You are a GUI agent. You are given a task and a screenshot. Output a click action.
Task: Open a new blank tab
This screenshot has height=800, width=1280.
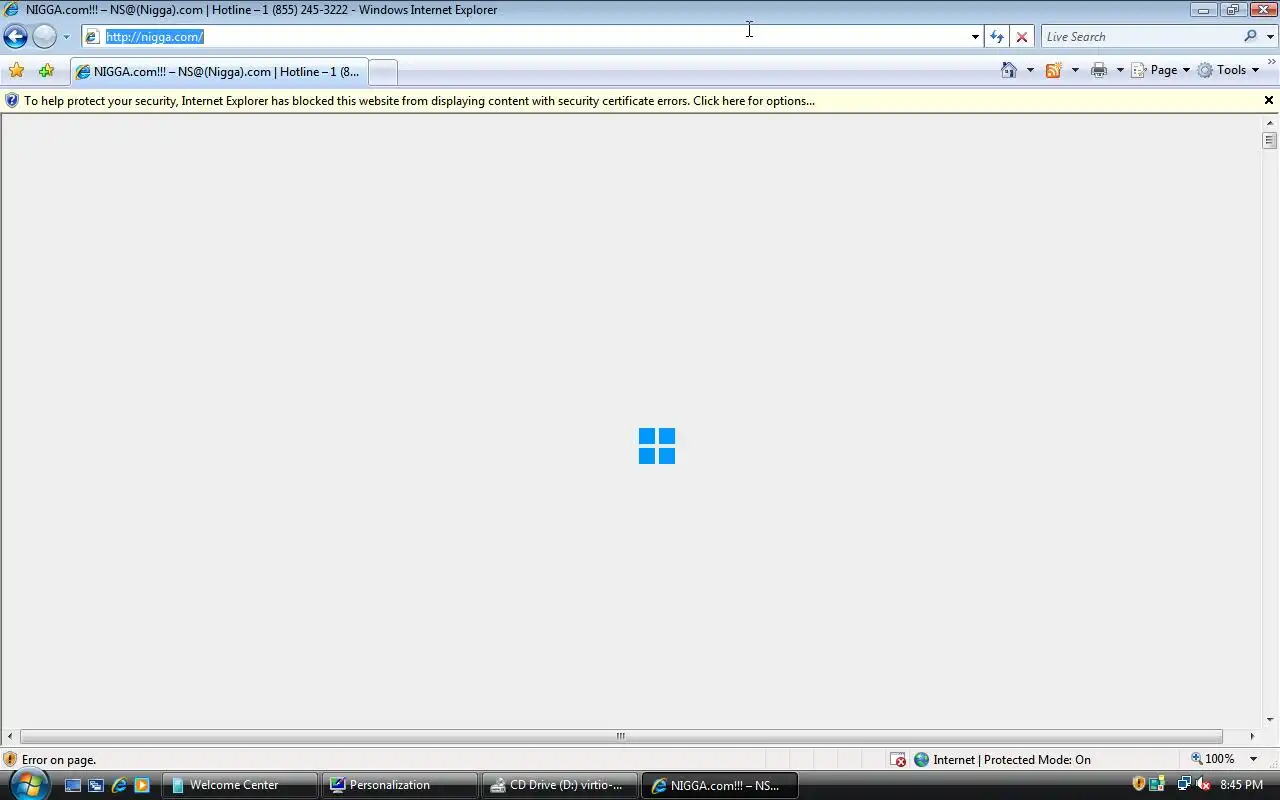tap(383, 72)
